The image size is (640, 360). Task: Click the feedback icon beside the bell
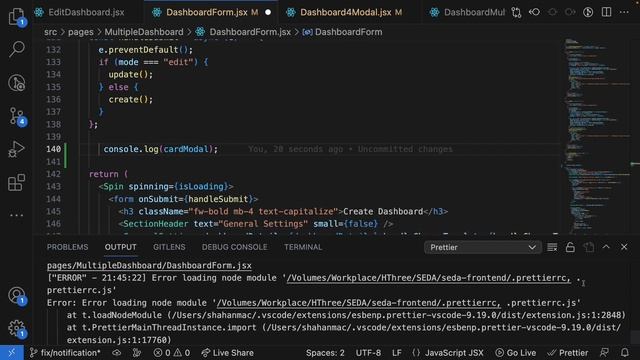(x=604, y=353)
